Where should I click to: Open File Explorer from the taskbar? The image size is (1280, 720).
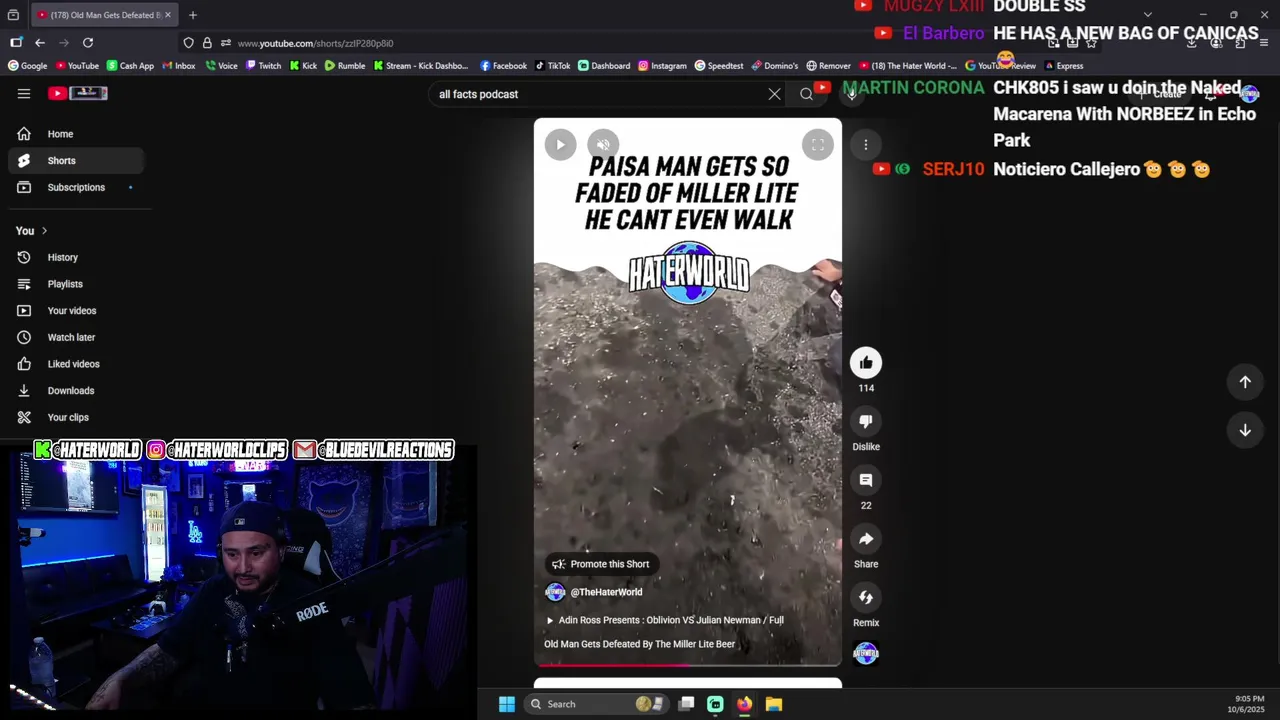pos(773,704)
